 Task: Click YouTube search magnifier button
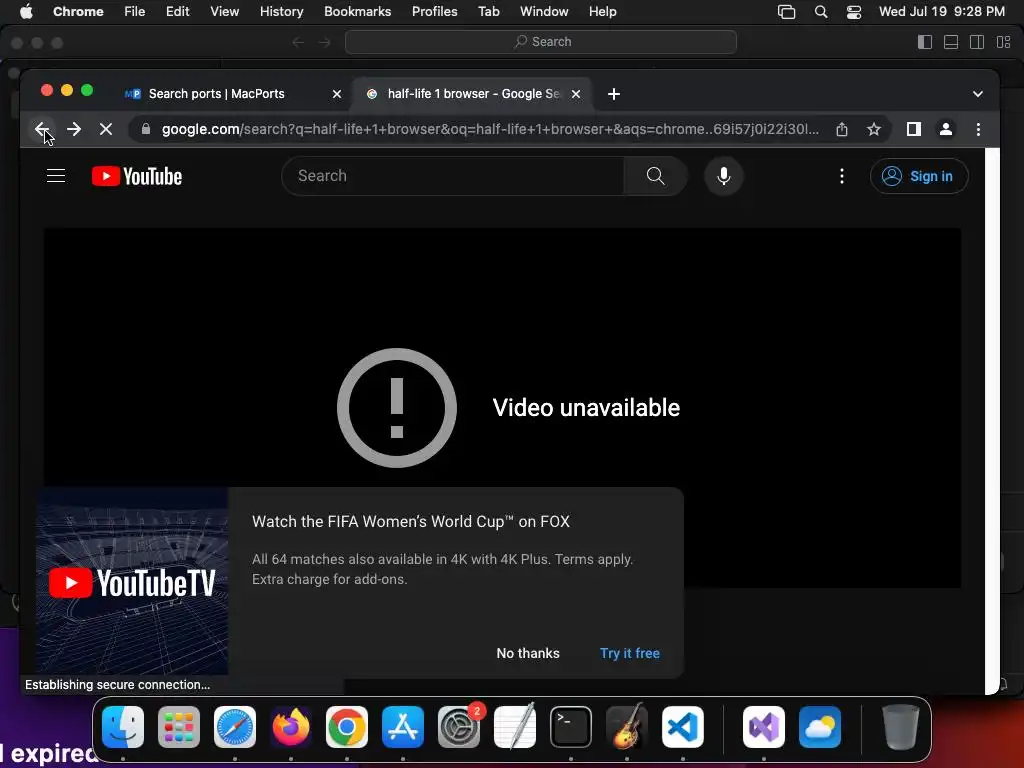(656, 176)
